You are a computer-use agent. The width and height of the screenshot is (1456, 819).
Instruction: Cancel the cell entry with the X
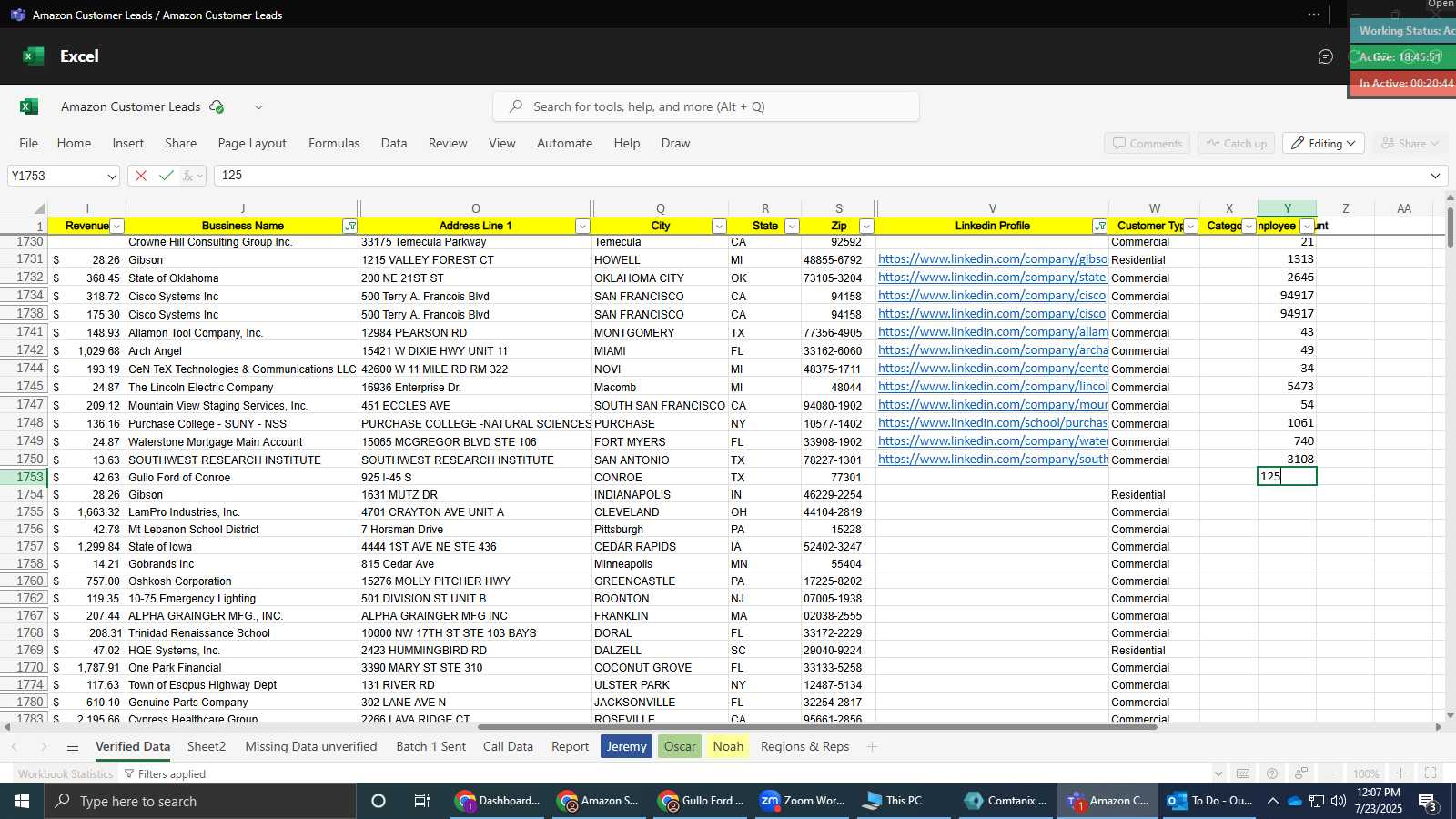tap(141, 176)
